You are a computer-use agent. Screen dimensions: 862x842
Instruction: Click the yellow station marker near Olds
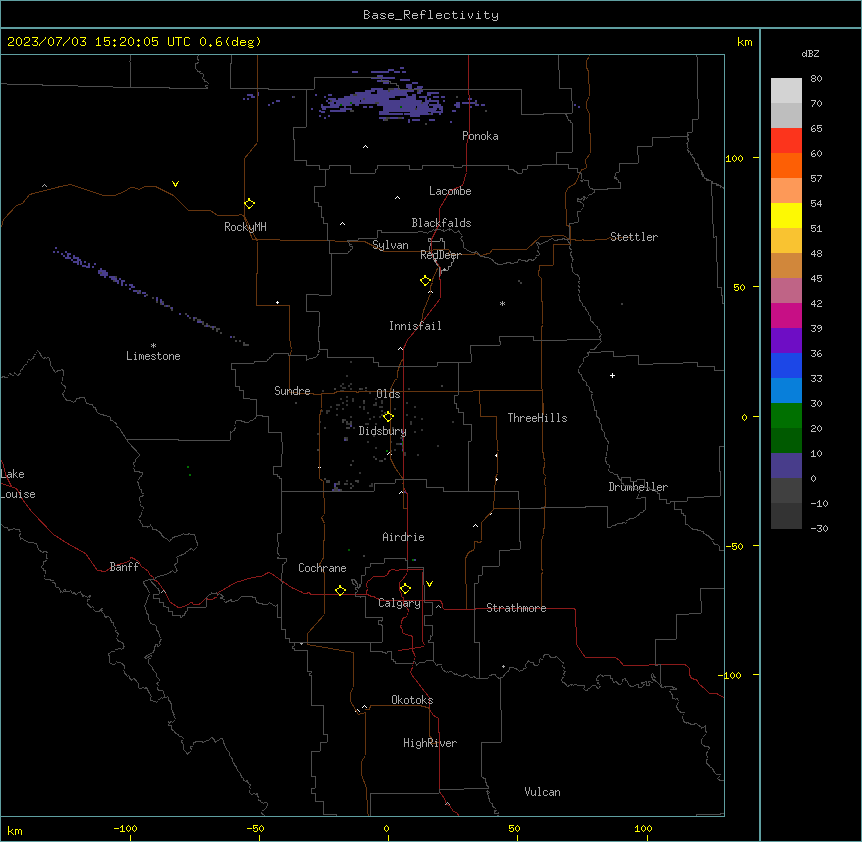[x=388, y=417]
